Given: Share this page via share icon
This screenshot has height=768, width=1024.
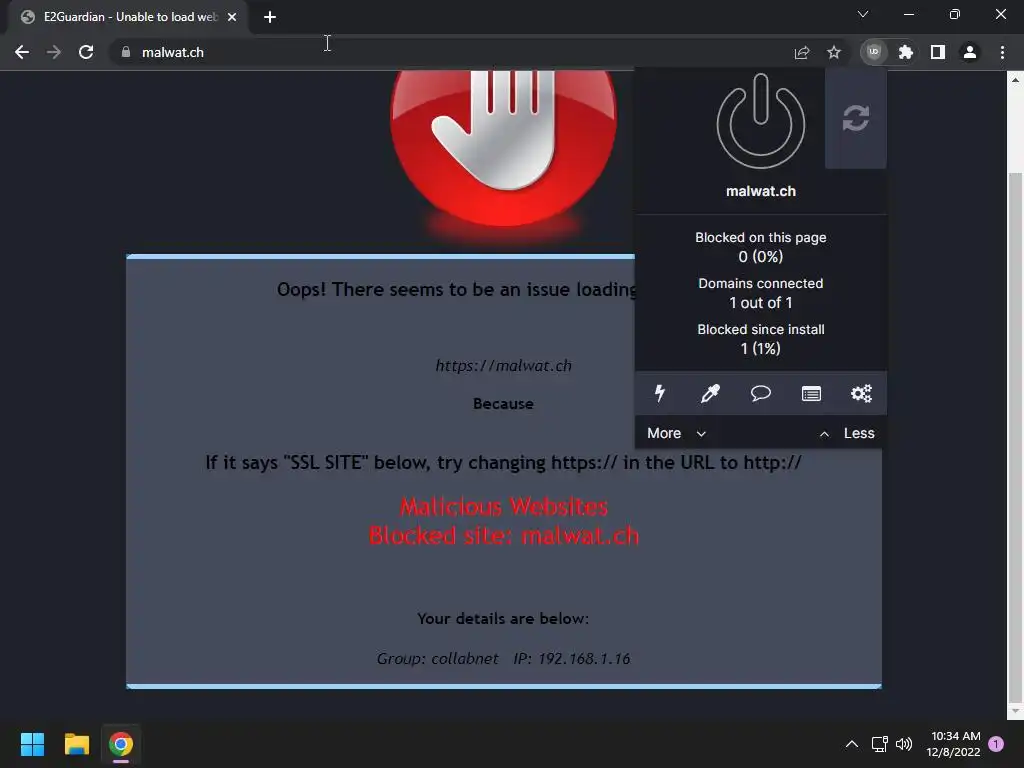Looking at the screenshot, I should coord(802,52).
